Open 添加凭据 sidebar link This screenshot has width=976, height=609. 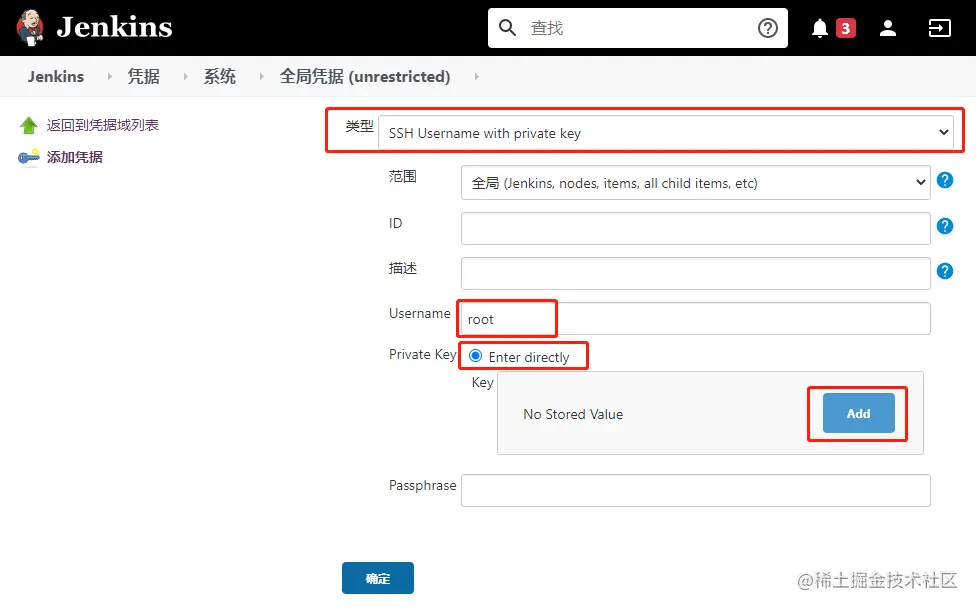75,157
